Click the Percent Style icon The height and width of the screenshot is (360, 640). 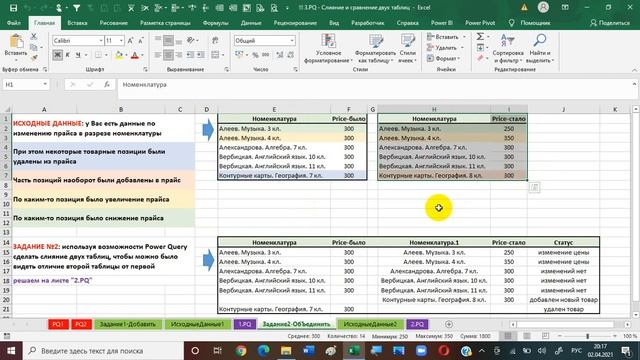[255, 55]
